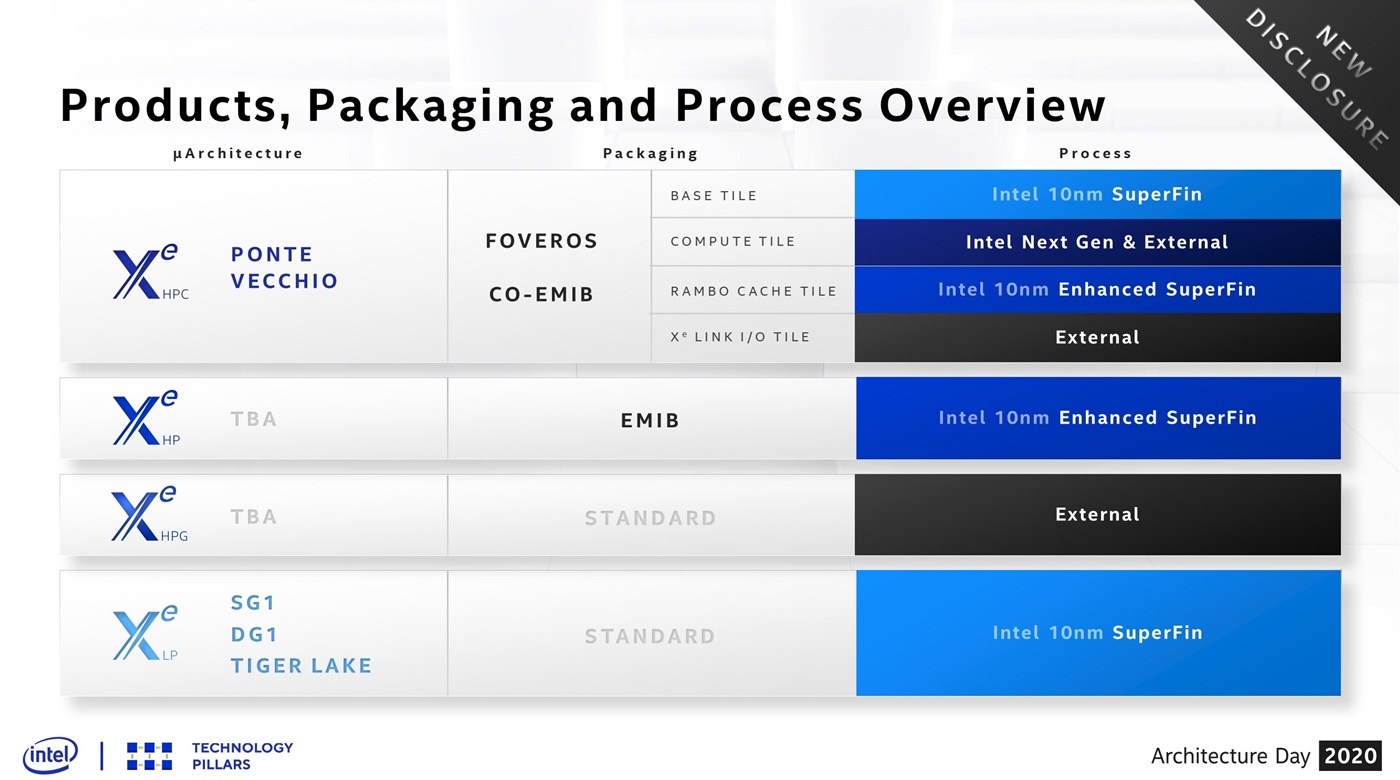1400x780 pixels.
Task: Click the Xe HP logo
Action: click(x=146, y=419)
